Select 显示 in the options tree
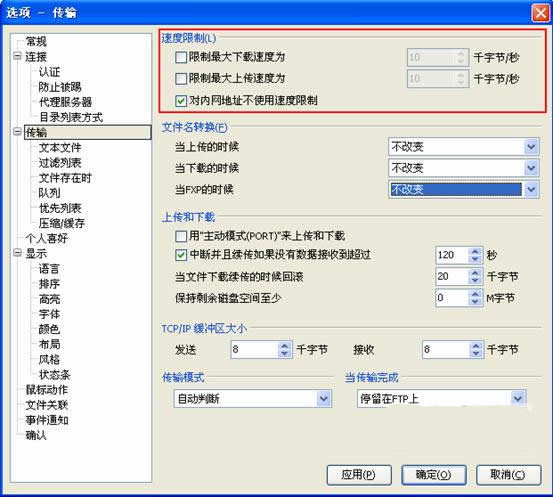Screen dimensions: 553x497 pyautogui.click(x=36, y=254)
